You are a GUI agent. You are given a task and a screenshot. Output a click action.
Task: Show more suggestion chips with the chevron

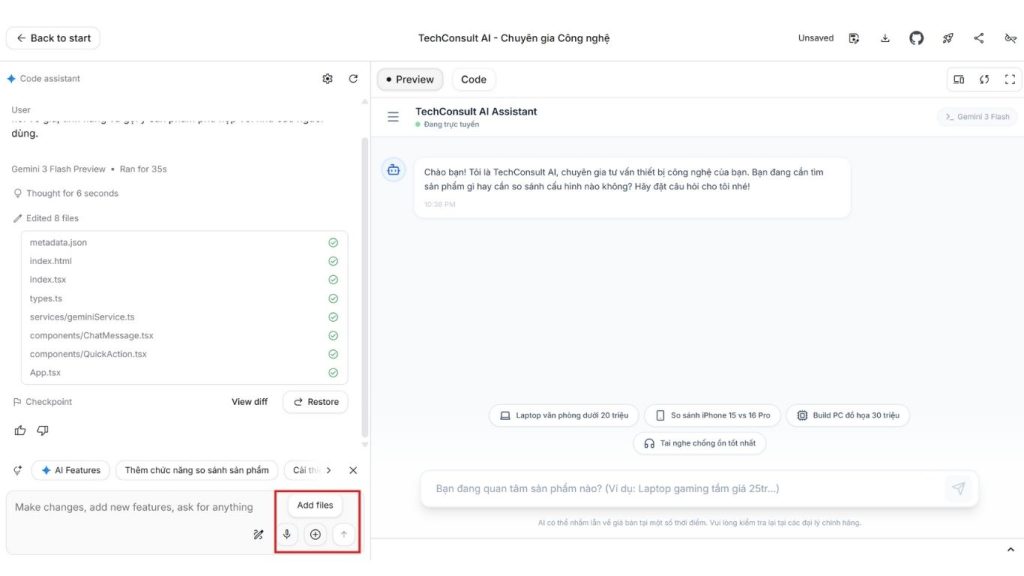coord(328,469)
